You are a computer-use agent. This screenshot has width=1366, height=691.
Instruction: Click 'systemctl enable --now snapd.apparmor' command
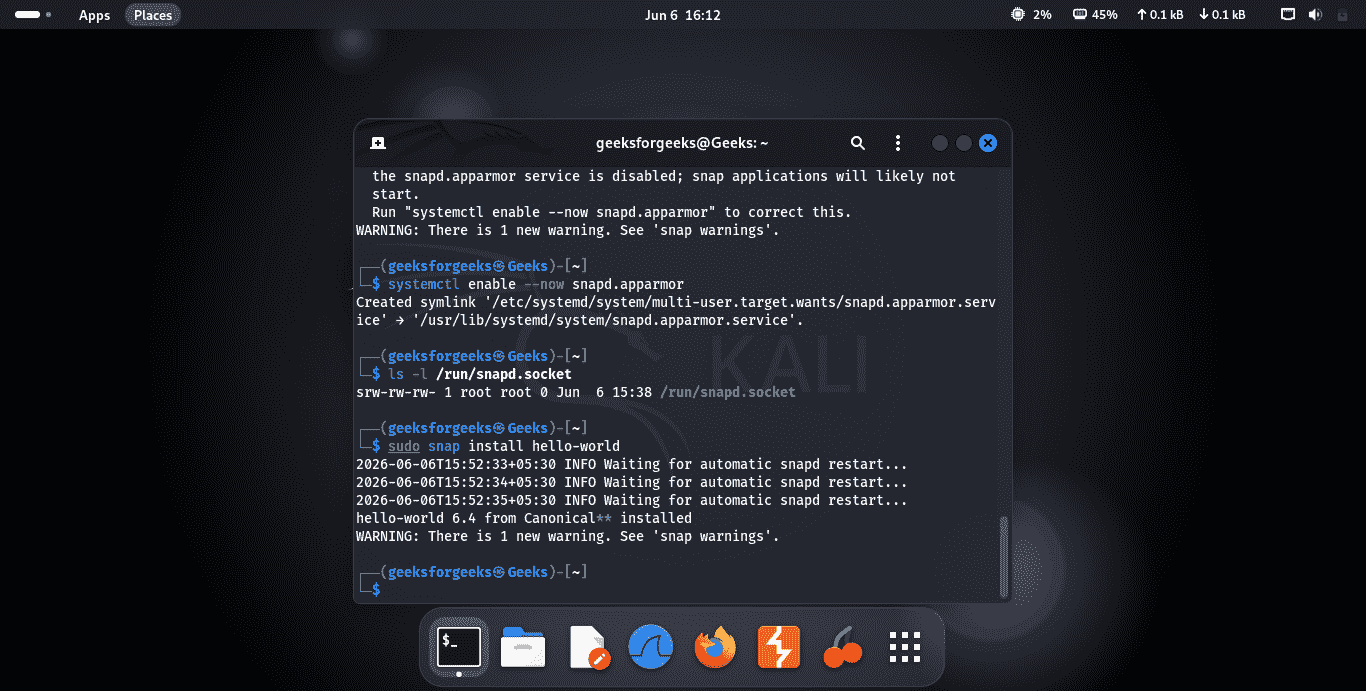pyautogui.click(x=536, y=284)
